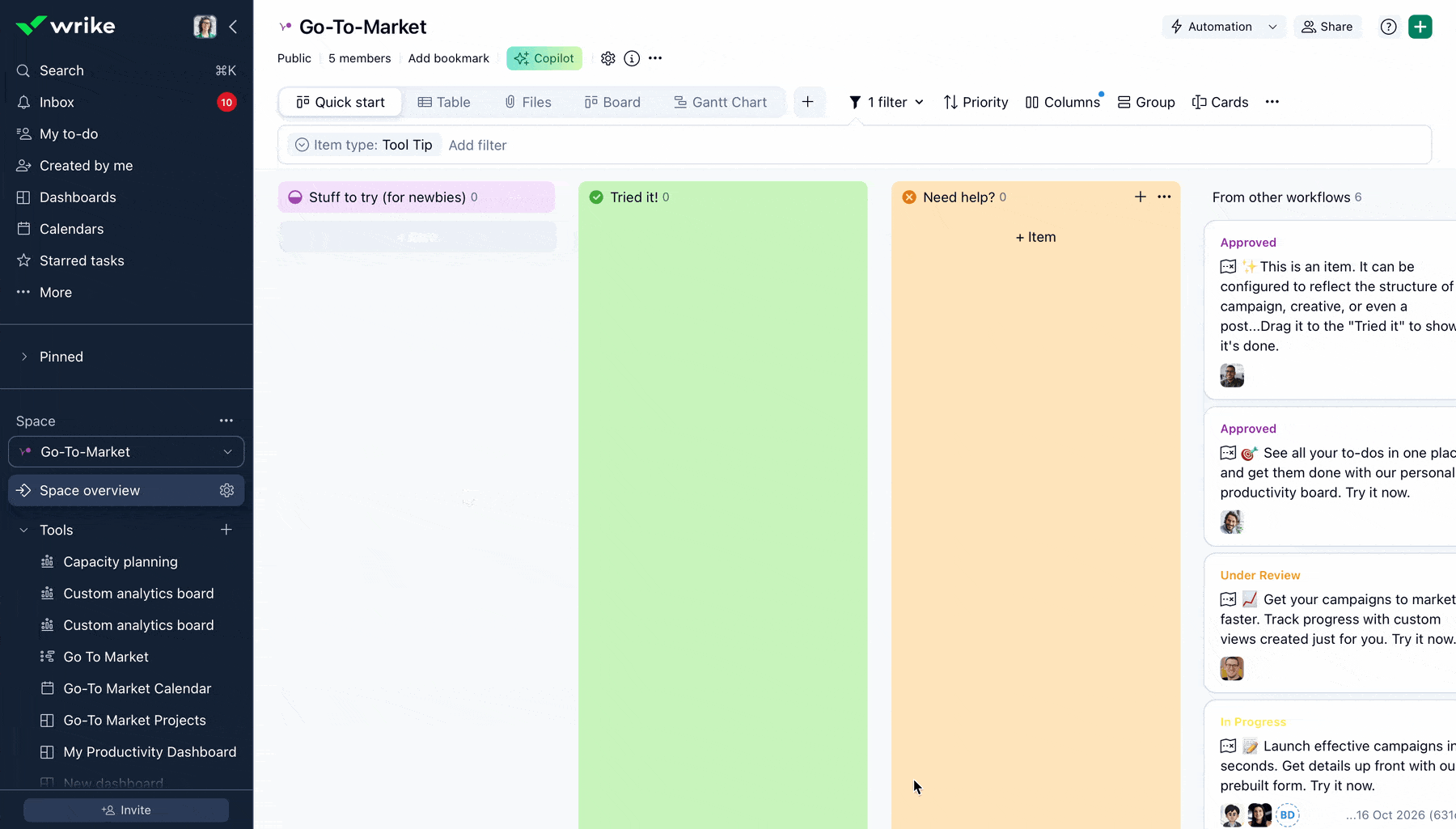Open the Need help column ellipsis menu

(x=1166, y=197)
